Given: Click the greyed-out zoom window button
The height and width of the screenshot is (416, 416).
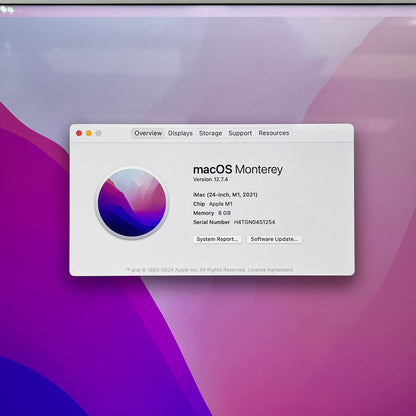Looking at the screenshot, I should pos(98,133).
